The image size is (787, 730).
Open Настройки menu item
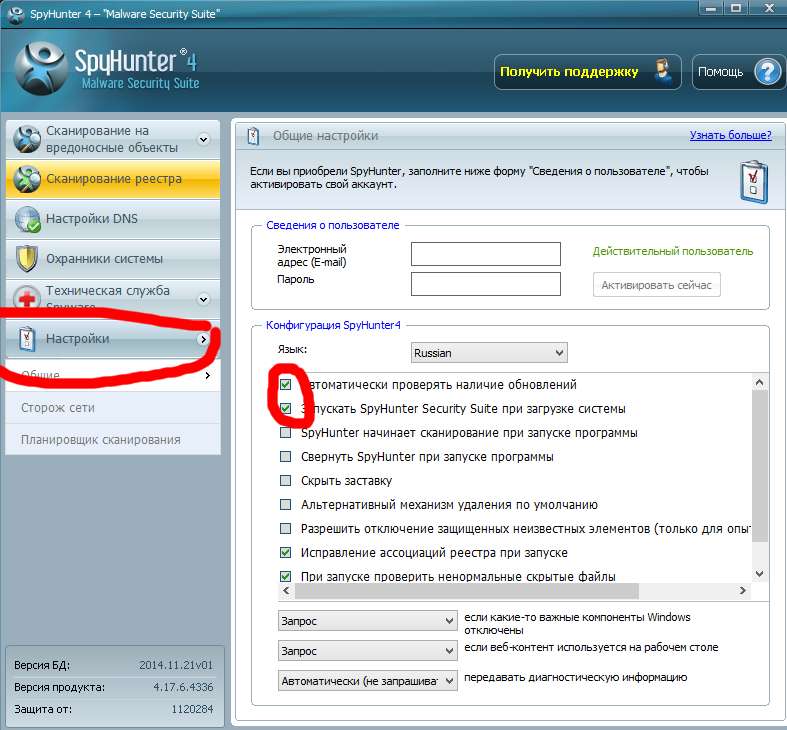(113, 339)
